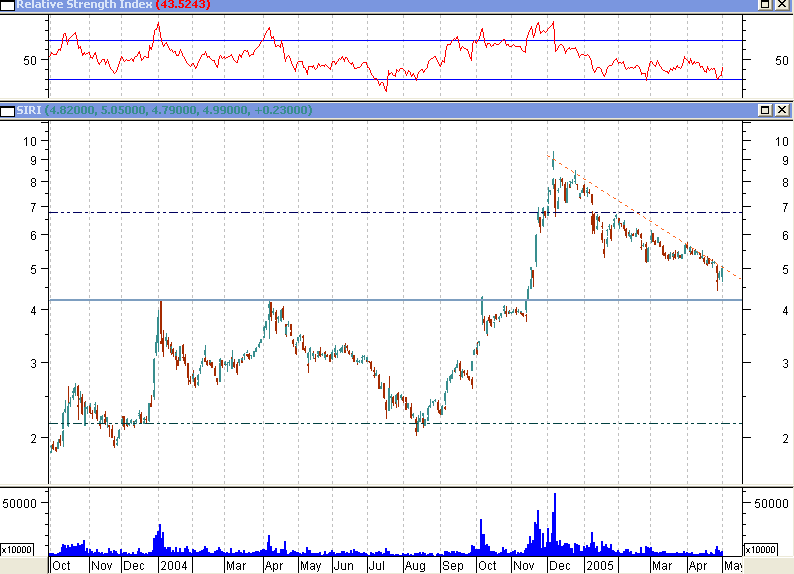Select the upper blue RSI overbought line
Image resolution: width=794 pixels, height=574 pixels.
click(x=395, y=40)
